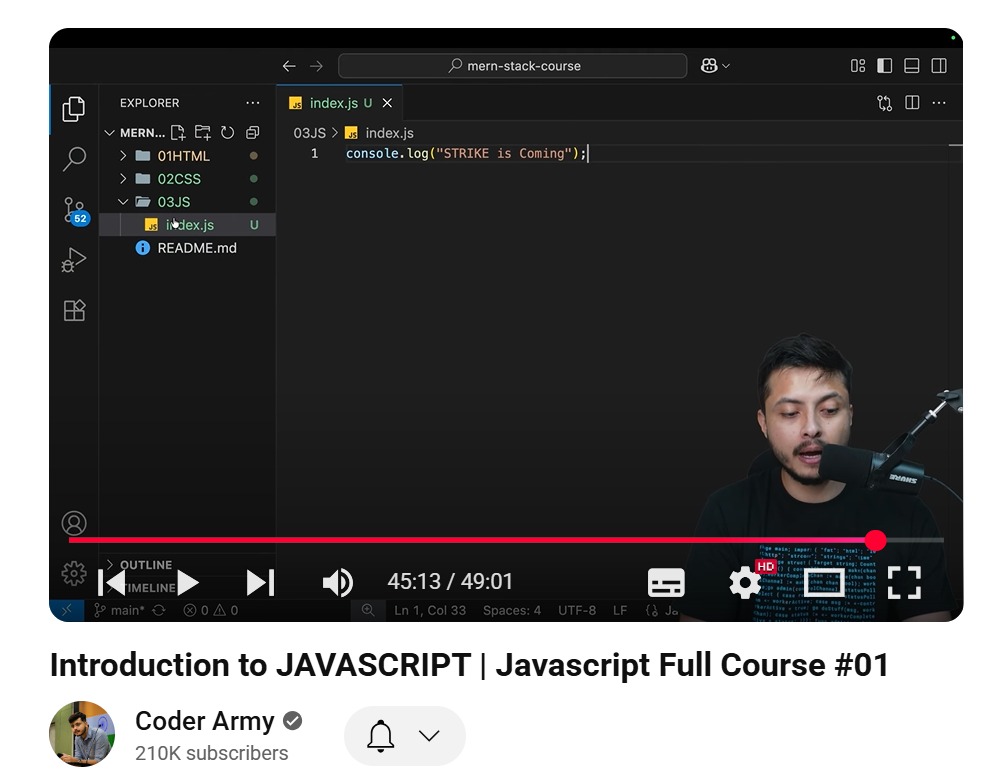The height and width of the screenshot is (782, 1007).
Task: Click the New Folder icon in Explorer header
Action: [203, 133]
